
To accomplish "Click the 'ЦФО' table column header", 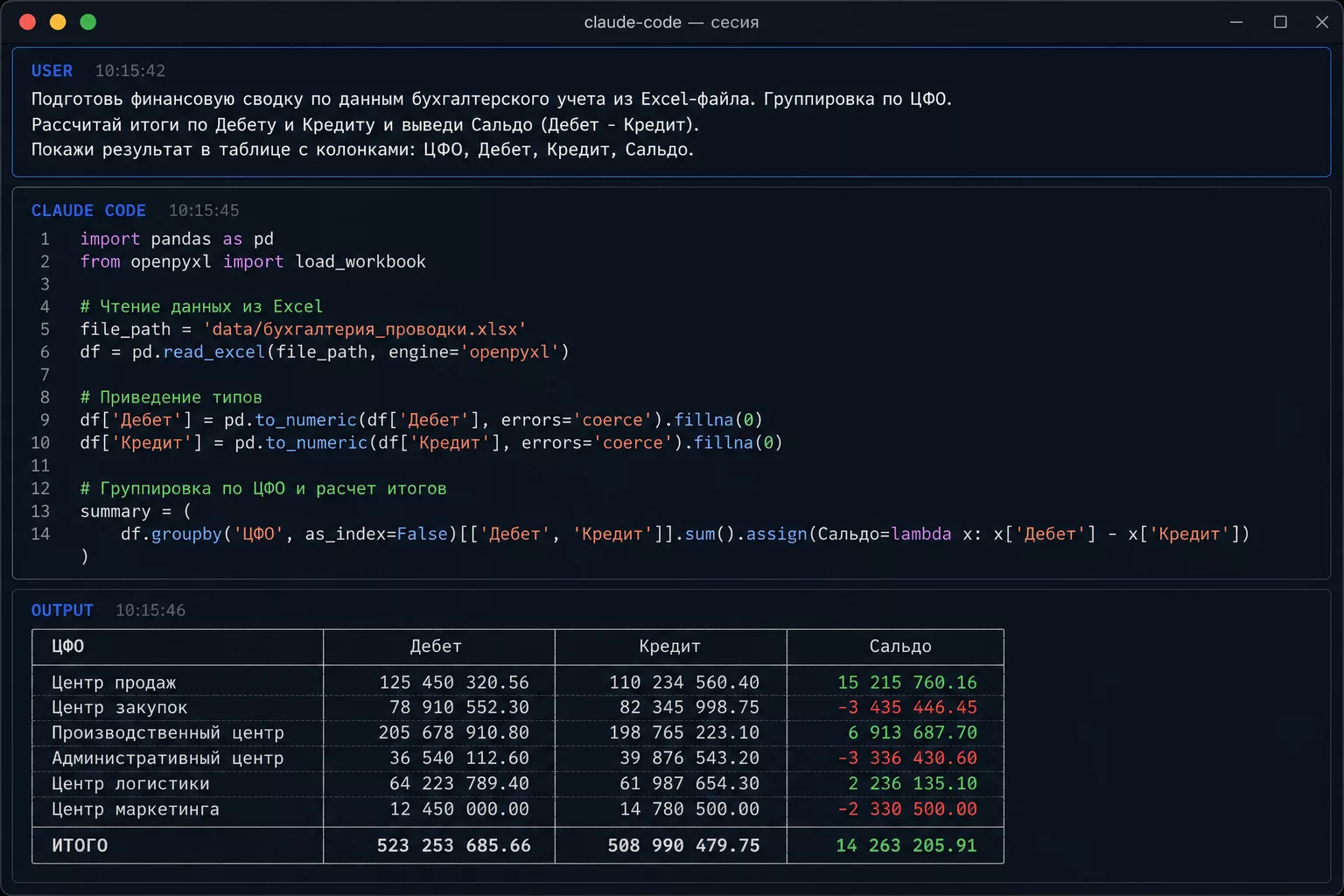I will click(x=67, y=647).
